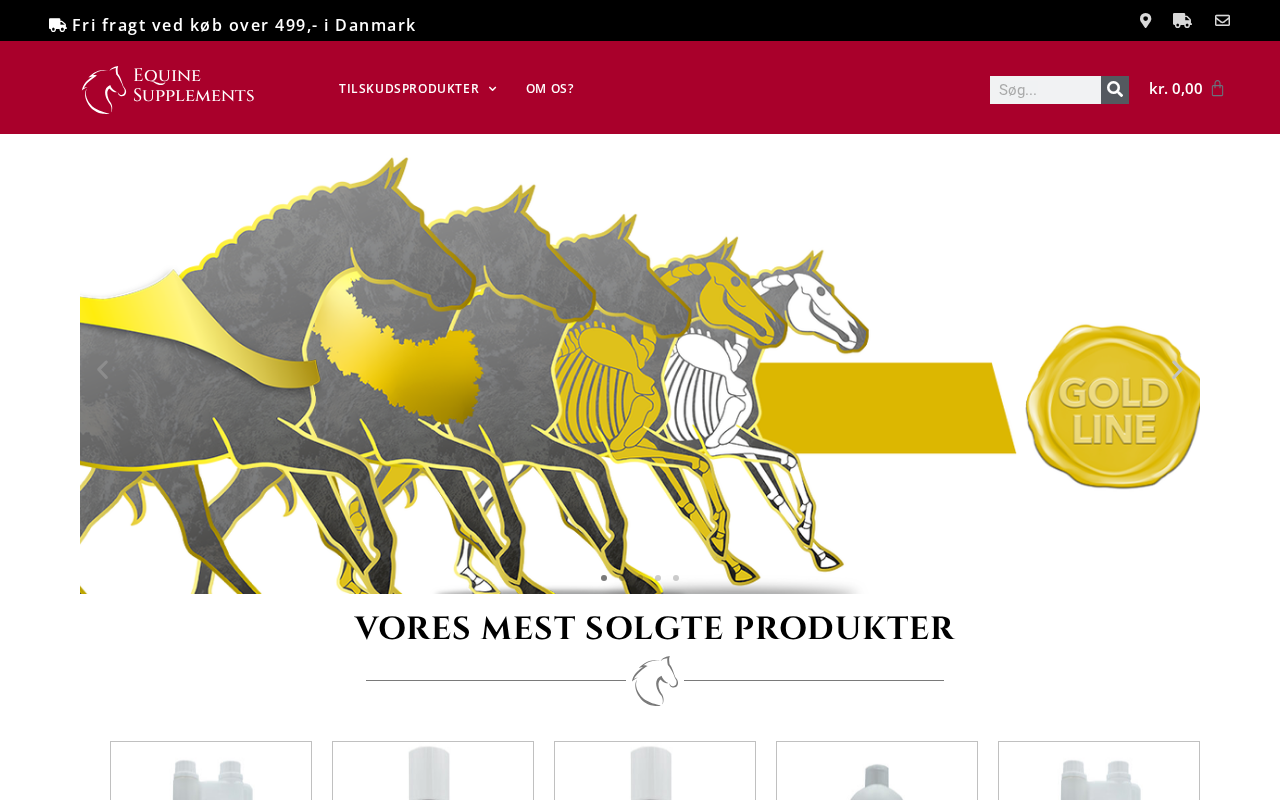Select the last slider pagination dot
This screenshot has height=800, width=1280.
point(676,578)
